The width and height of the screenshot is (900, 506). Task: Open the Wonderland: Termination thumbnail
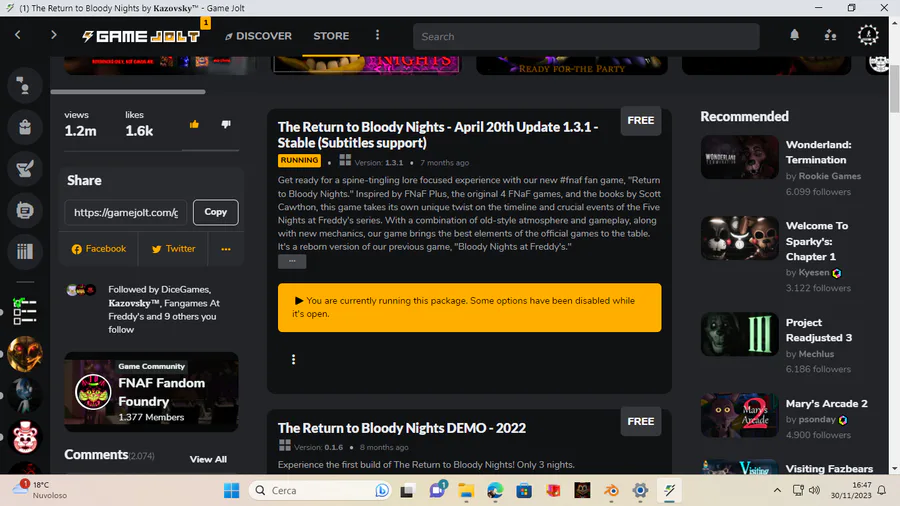[x=739, y=157]
